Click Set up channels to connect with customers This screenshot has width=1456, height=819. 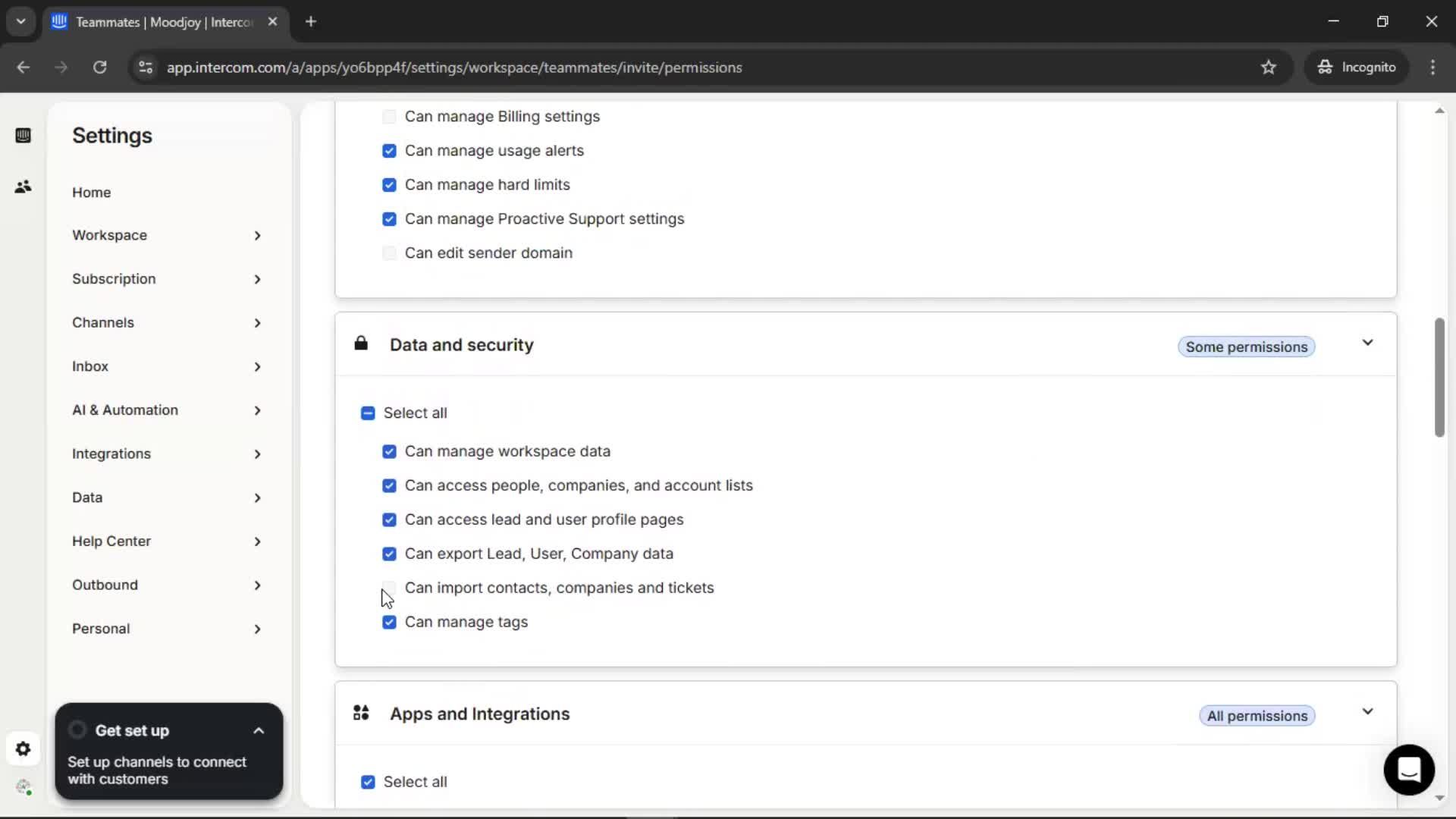click(157, 770)
